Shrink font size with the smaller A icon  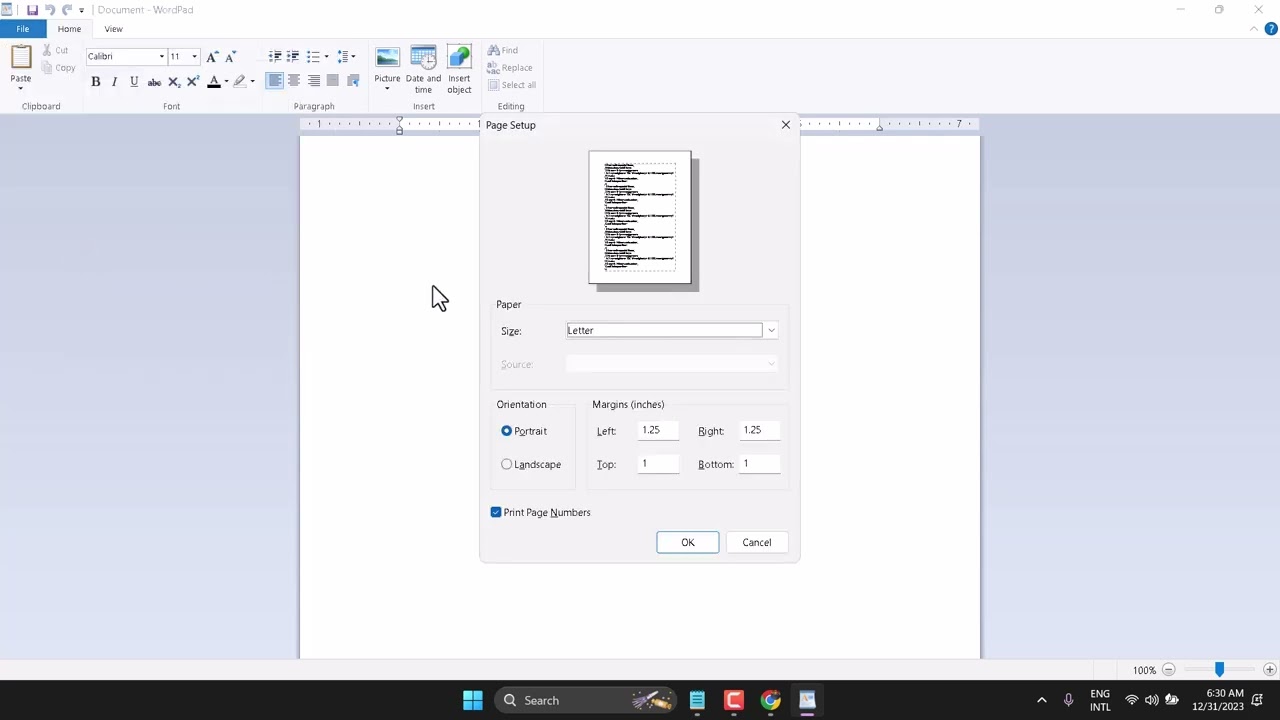tap(230, 57)
